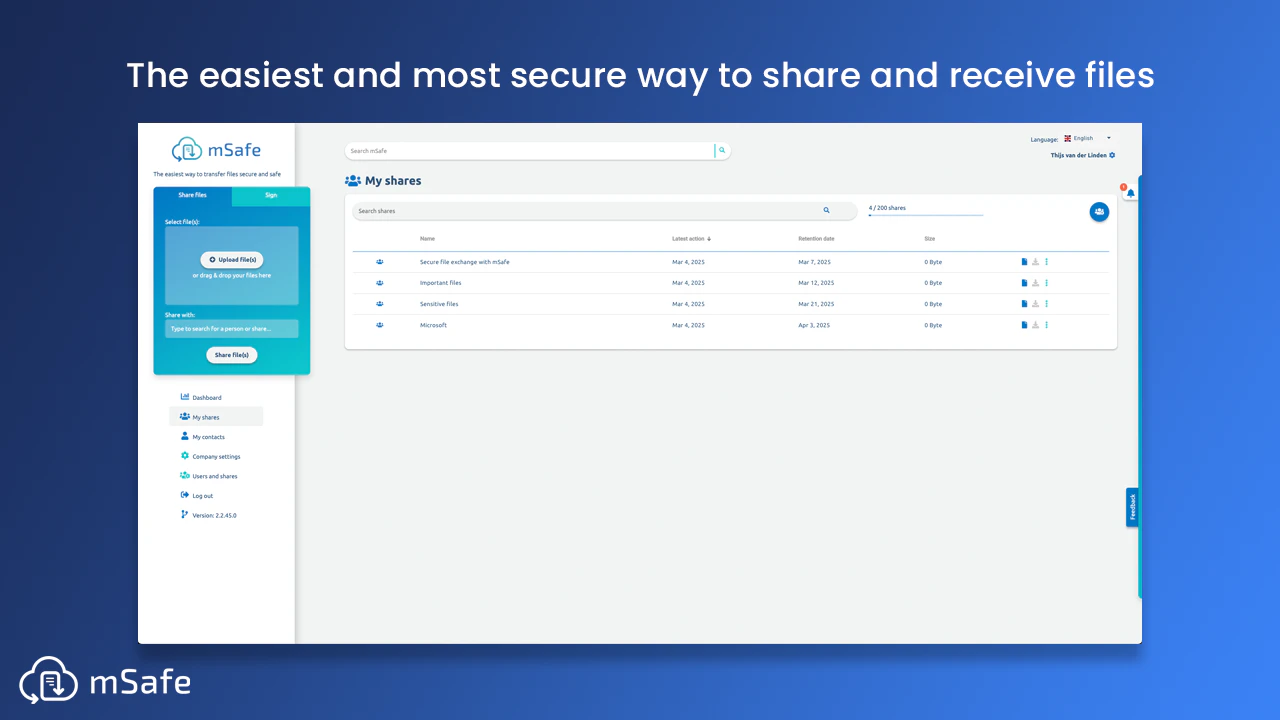This screenshot has height=720, width=1280.
Task: Download the Important files share
Action: [x=1035, y=282]
